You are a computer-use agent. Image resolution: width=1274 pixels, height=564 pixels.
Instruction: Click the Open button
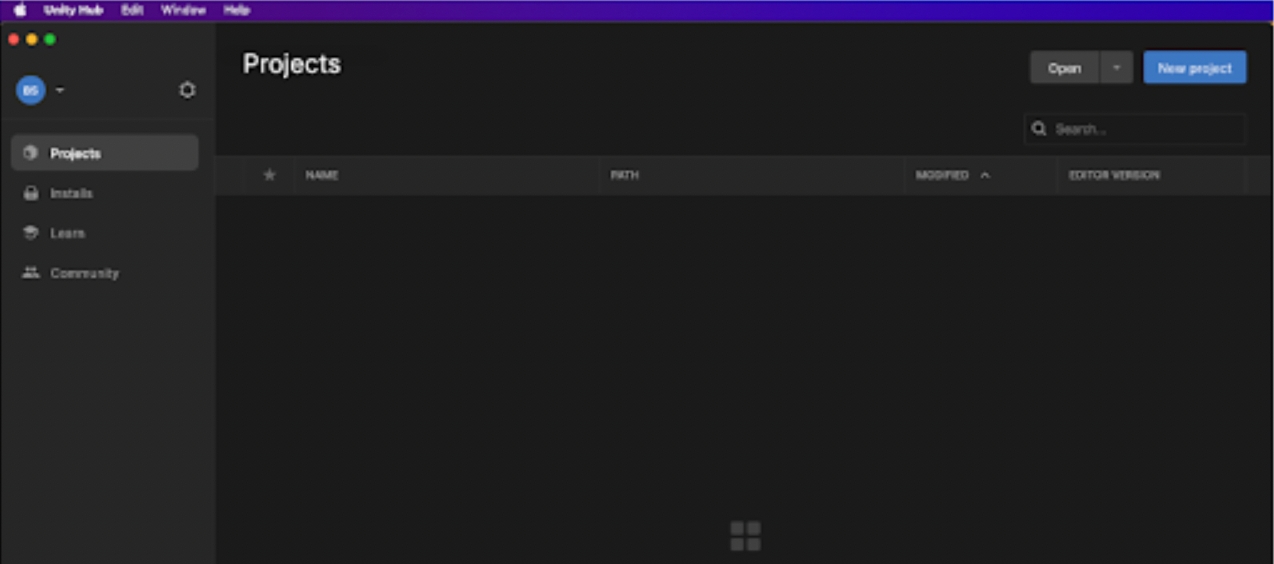[1064, 68]
